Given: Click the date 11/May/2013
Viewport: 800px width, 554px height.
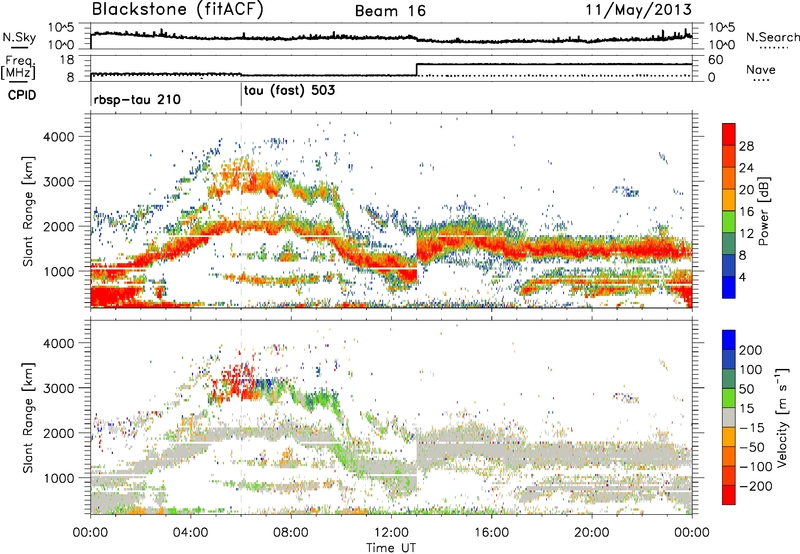Looking at the screenshot, I should 638,10.
